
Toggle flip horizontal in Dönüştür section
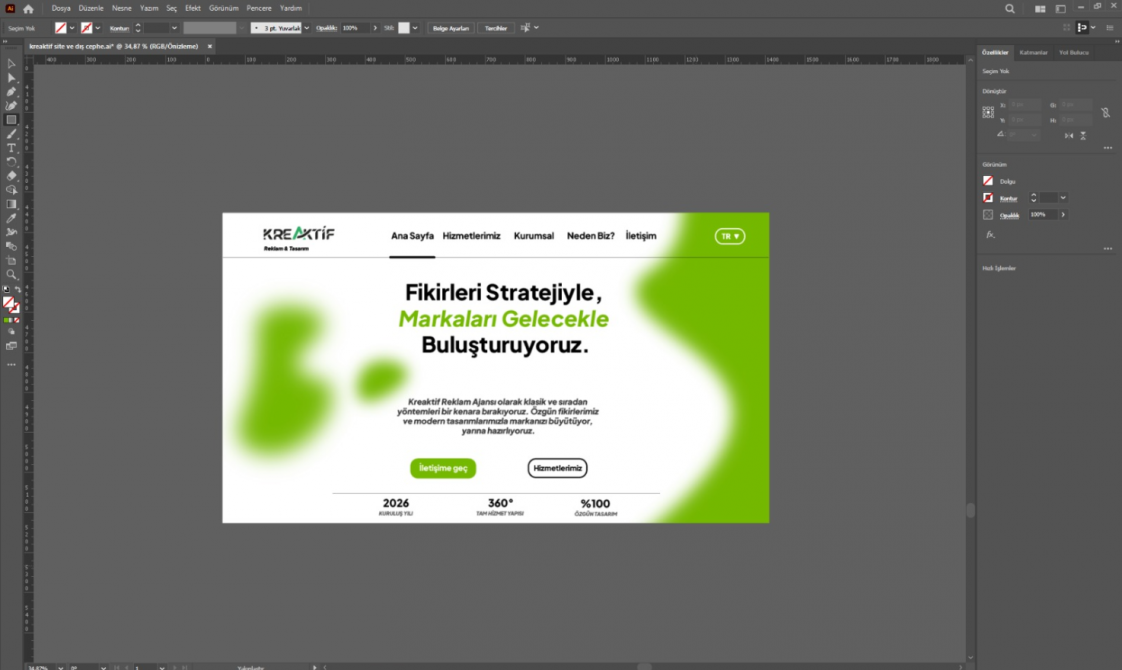point(1068,135)
